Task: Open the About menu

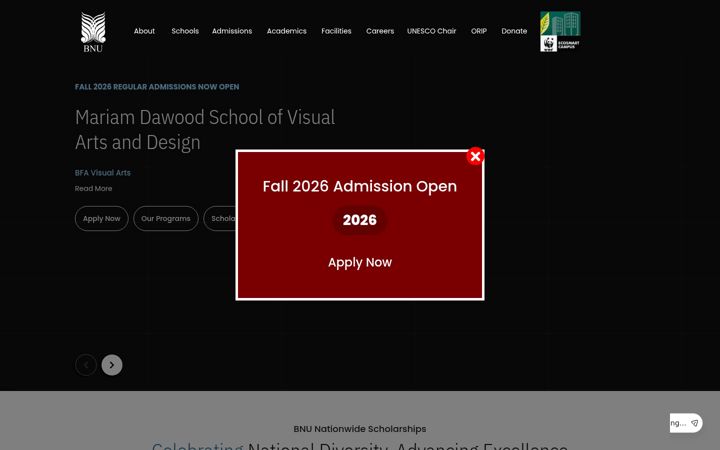Action: [144, 31]
